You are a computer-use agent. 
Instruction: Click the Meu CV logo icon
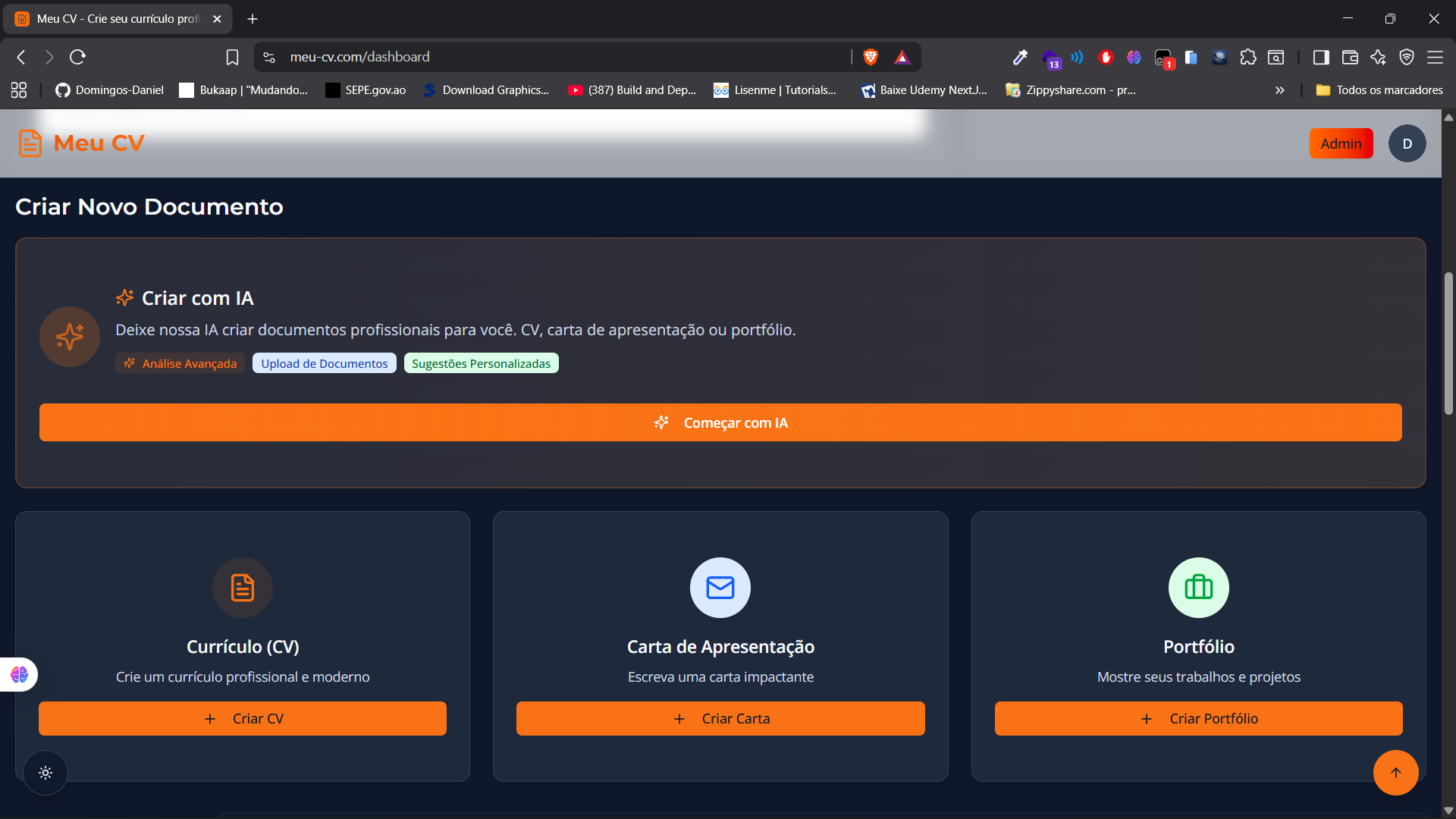(30, 143)
